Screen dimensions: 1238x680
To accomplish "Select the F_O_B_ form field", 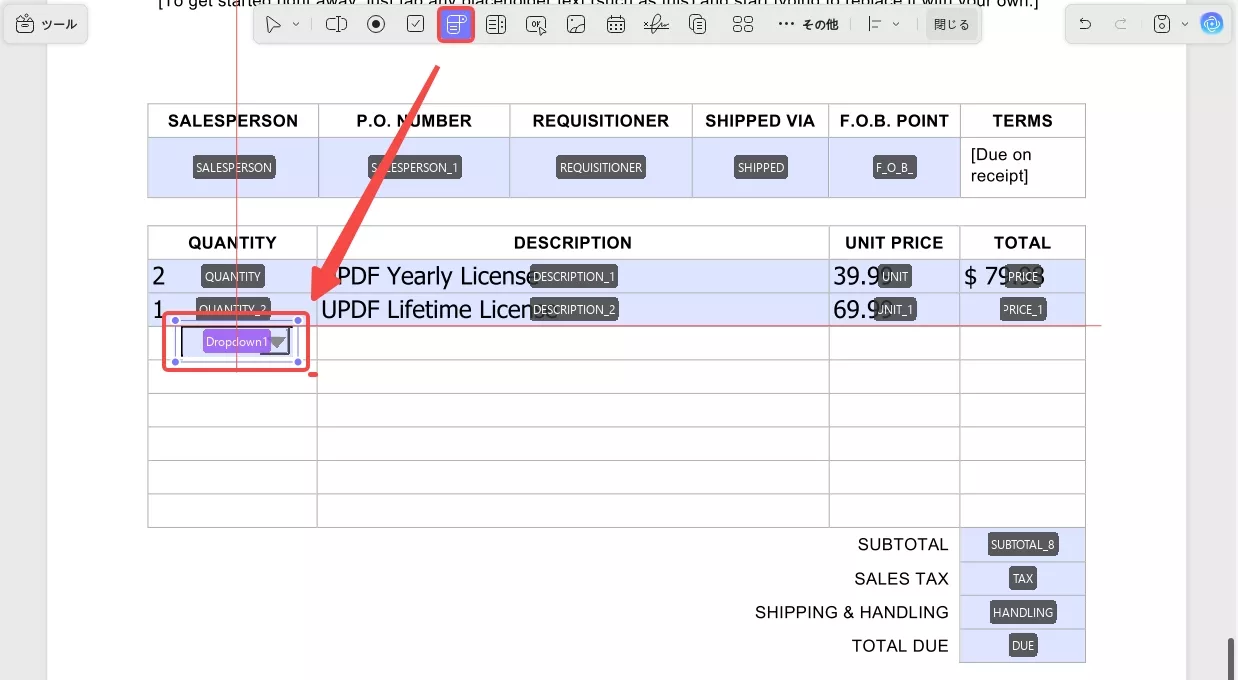I will coord(895,168).
